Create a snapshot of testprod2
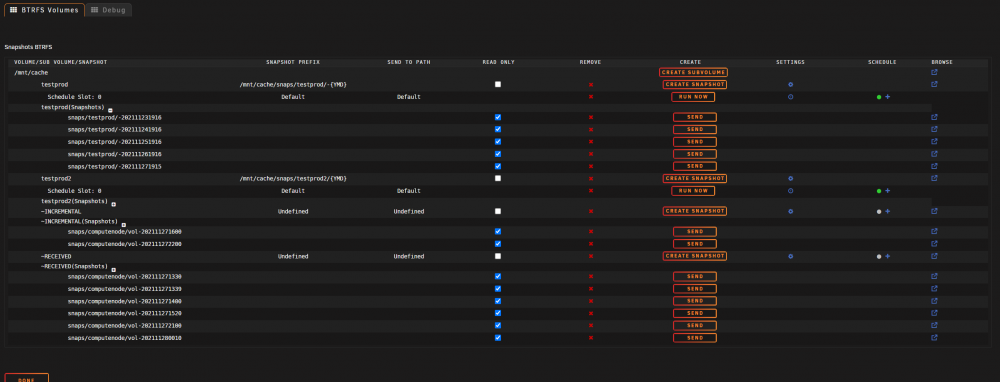1000x382 pixels. pos(695,179)
